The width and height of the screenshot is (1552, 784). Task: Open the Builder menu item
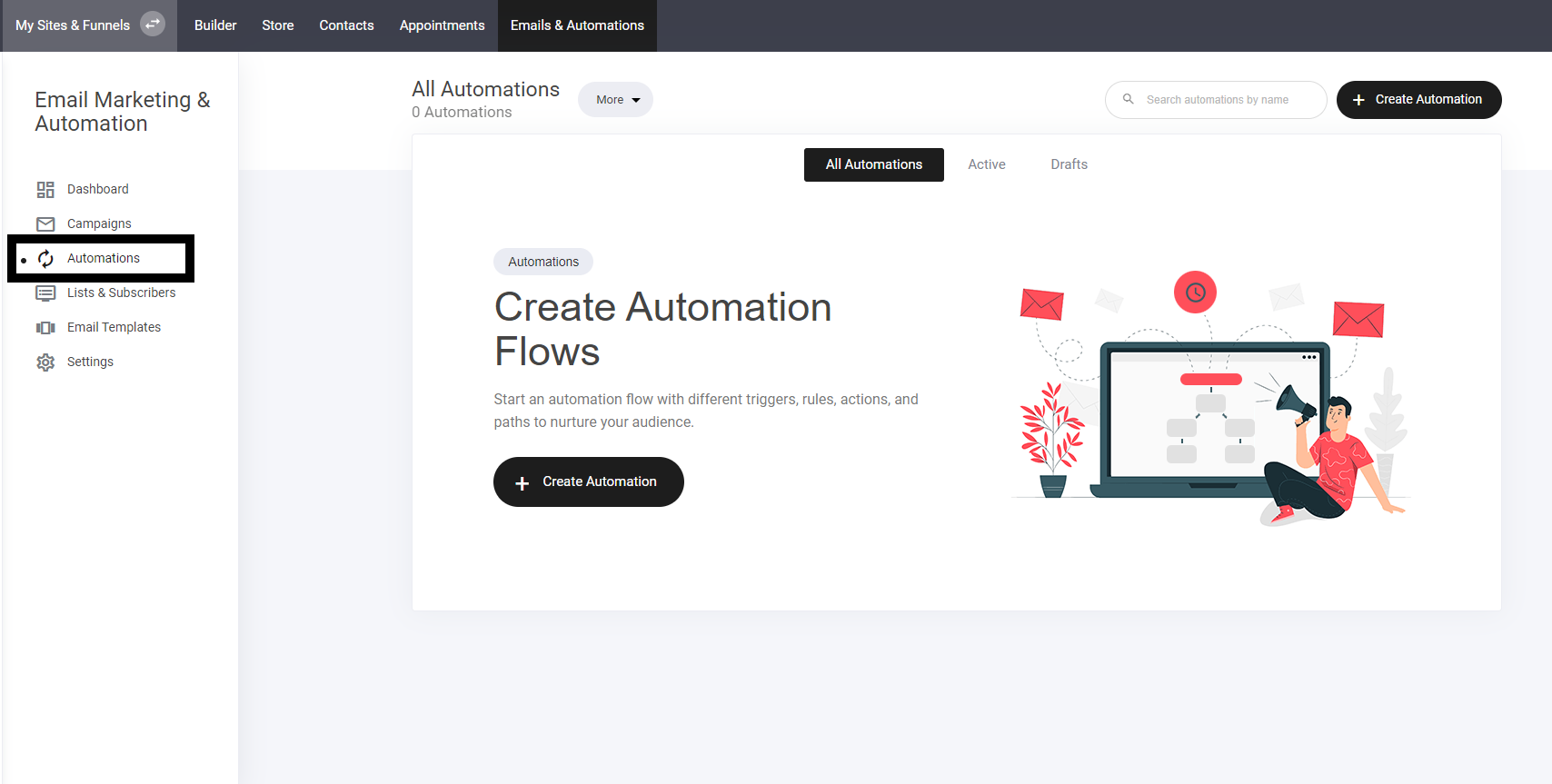point(215,25)
